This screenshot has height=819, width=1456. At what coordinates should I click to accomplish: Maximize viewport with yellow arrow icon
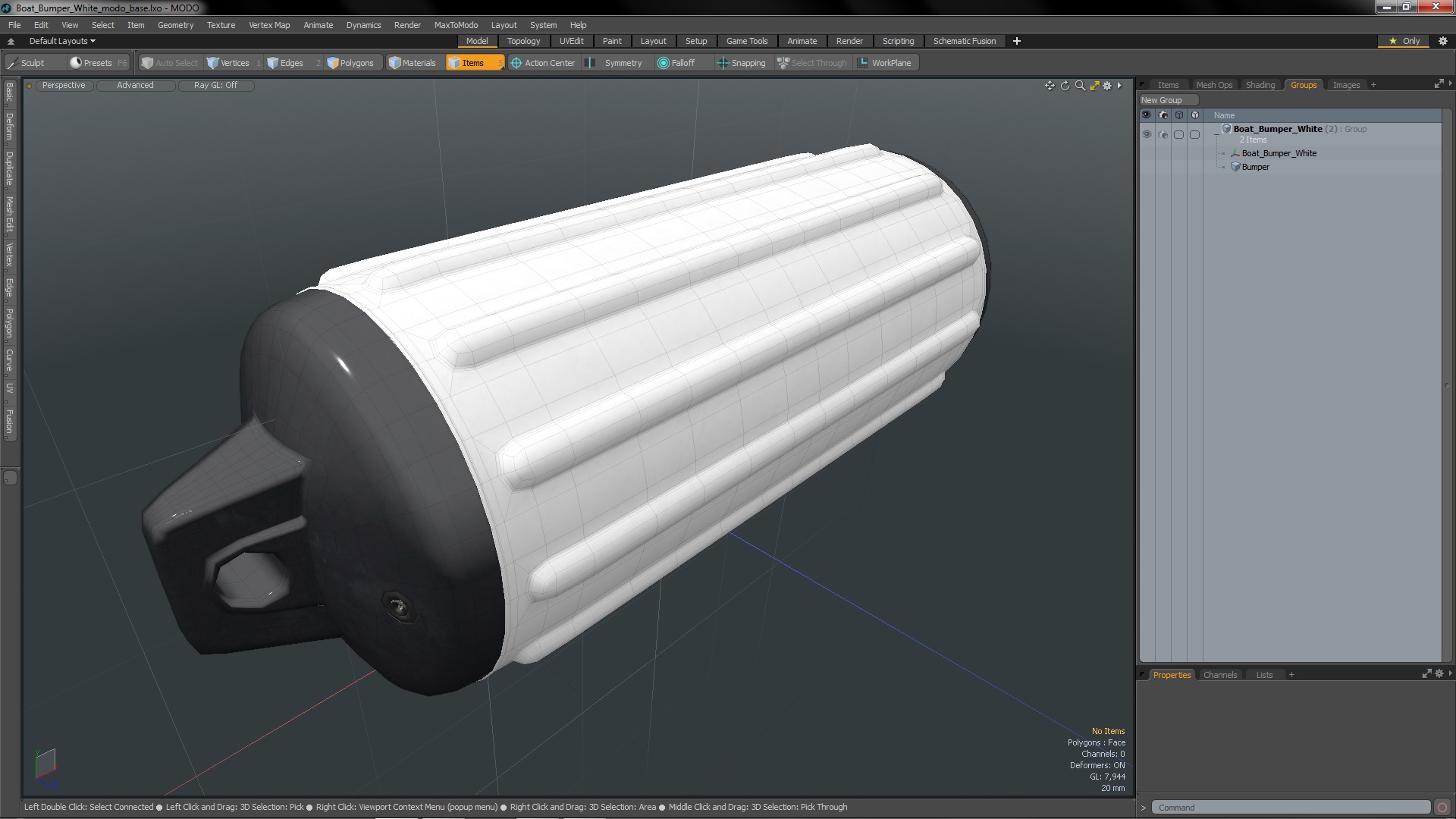coord(1094,86)
